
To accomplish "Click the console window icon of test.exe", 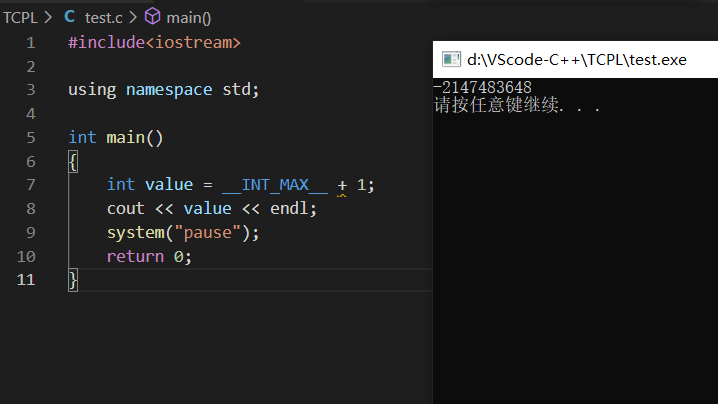I will [x=451, y=60].
